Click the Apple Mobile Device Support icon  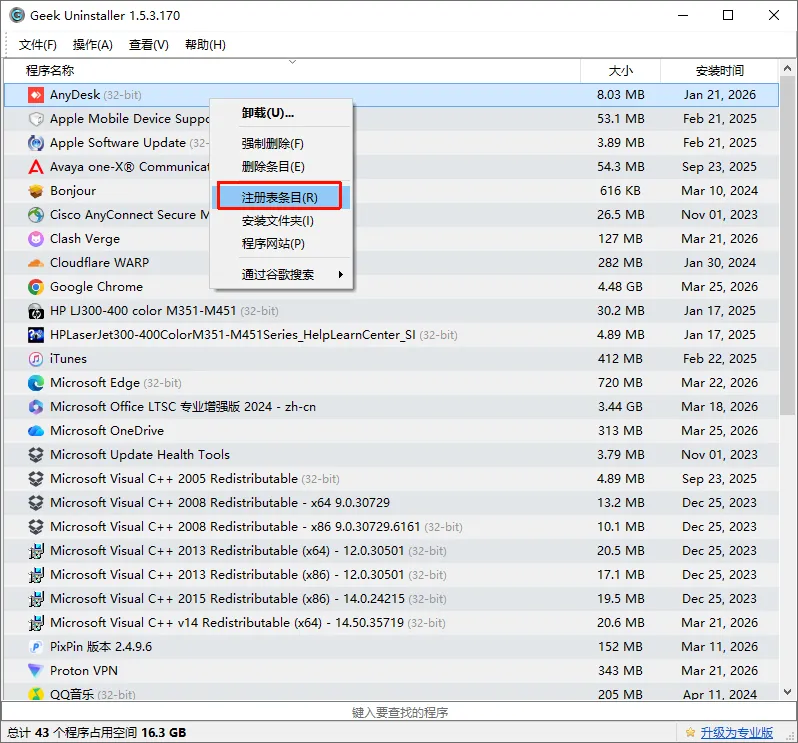click(x=36, y=119)
